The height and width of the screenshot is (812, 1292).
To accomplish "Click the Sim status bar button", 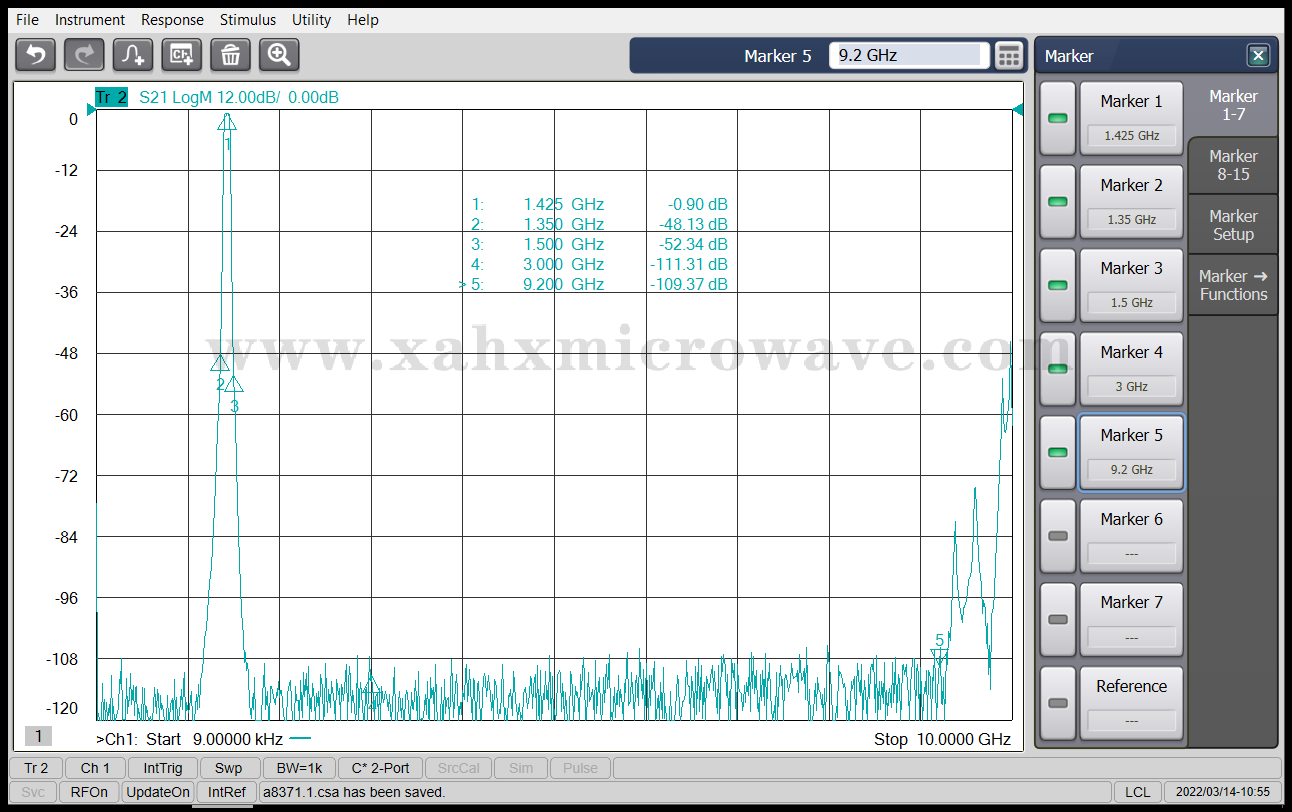I will coord(521,768).
